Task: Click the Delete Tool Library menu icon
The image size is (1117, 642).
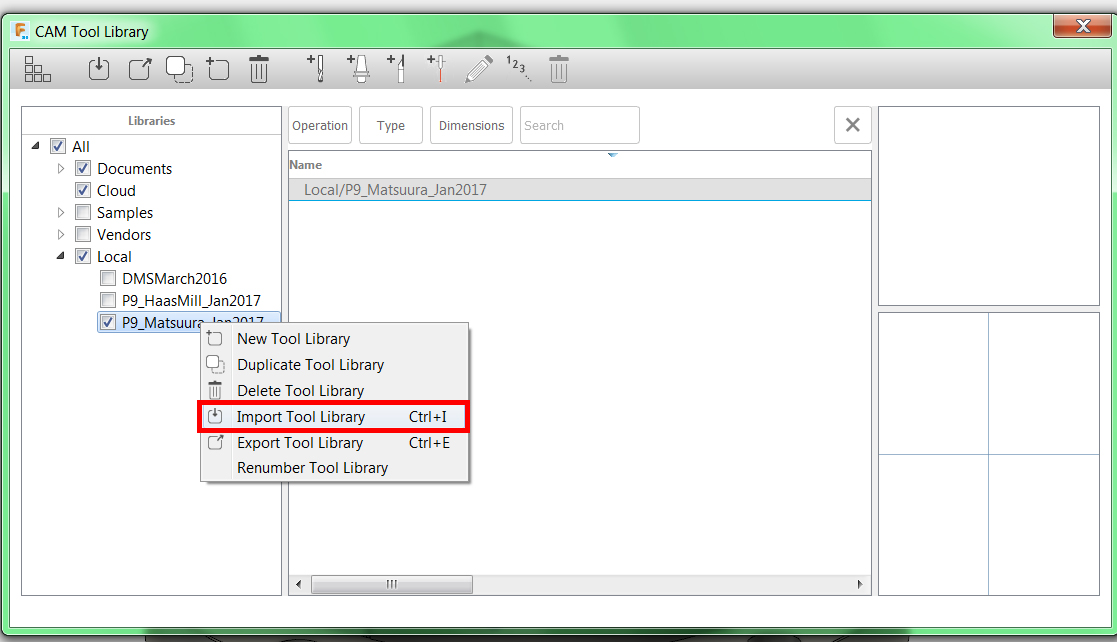Action: coord(215,390)
